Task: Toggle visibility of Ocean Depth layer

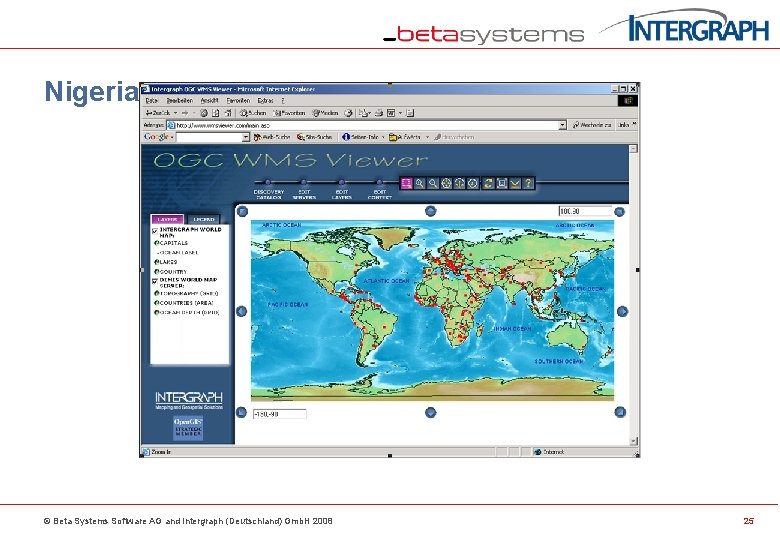Action: (157, 313)
